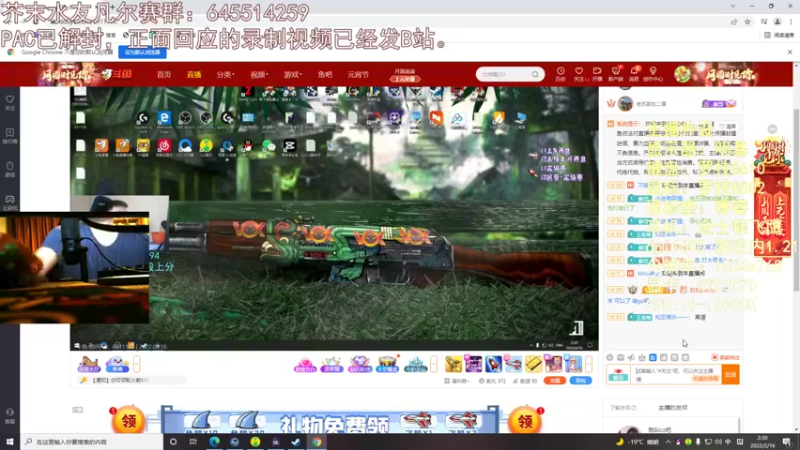Open the 任务大厅 task hall icon
The height and width of the screenshot is (450, 800).
pos(89,364)
